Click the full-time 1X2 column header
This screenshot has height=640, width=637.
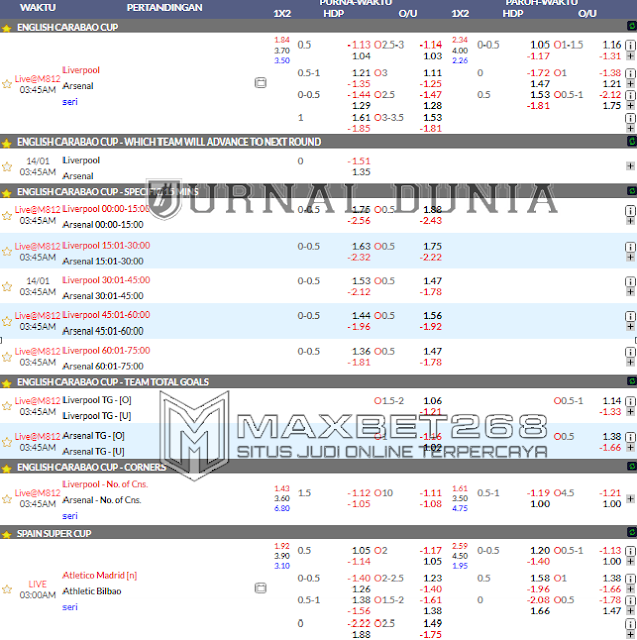coord(282,13)
